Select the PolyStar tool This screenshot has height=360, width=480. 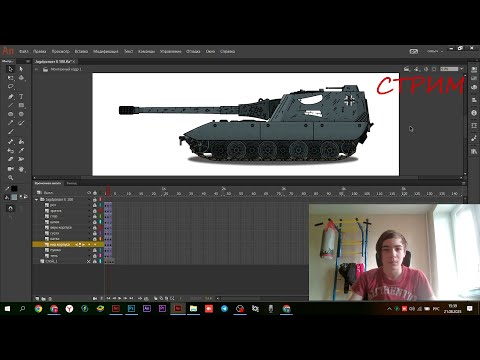point(21,114)
